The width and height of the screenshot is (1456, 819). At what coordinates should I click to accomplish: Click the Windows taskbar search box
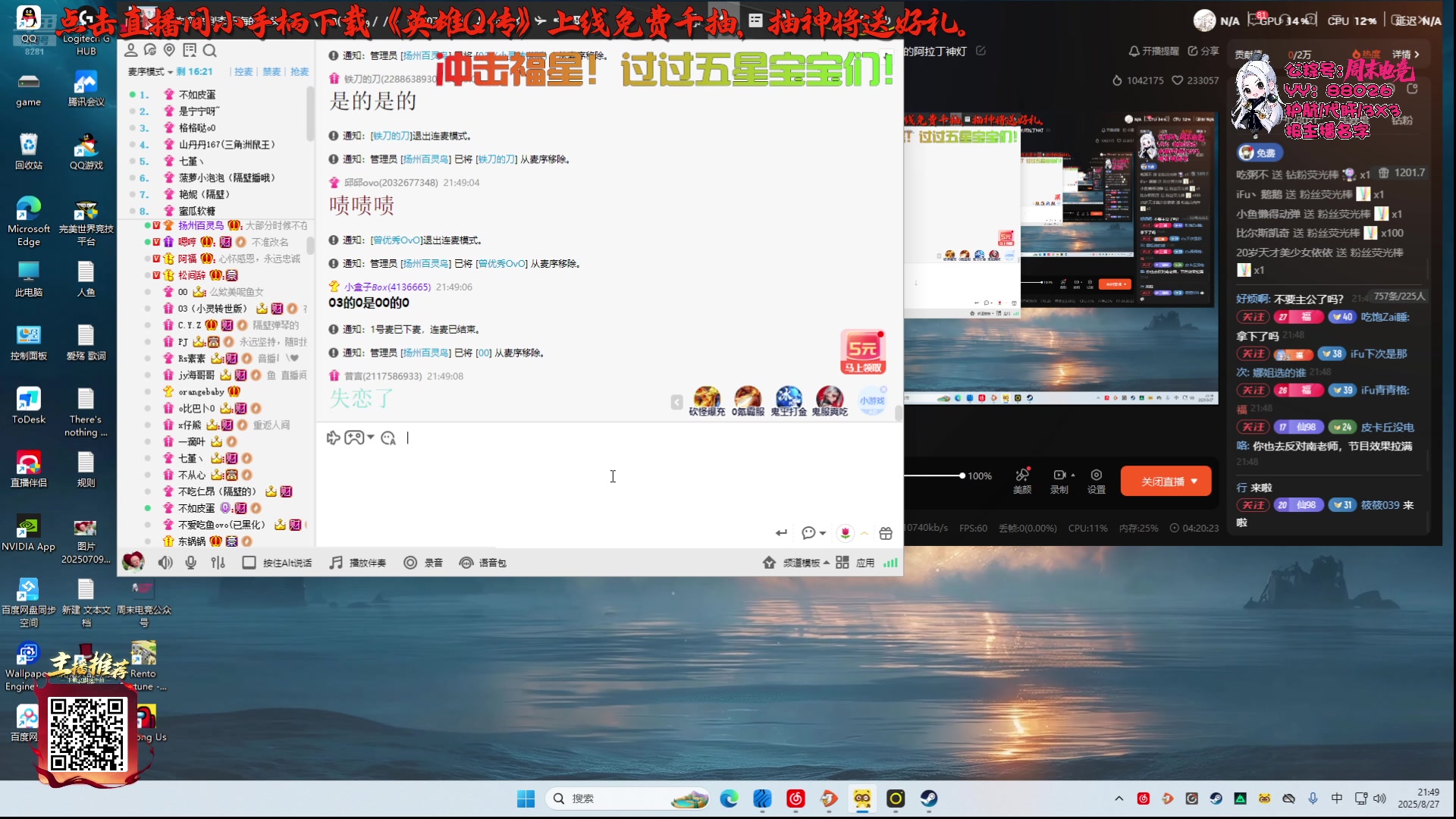pyautogui.click(x=628, y=799)
